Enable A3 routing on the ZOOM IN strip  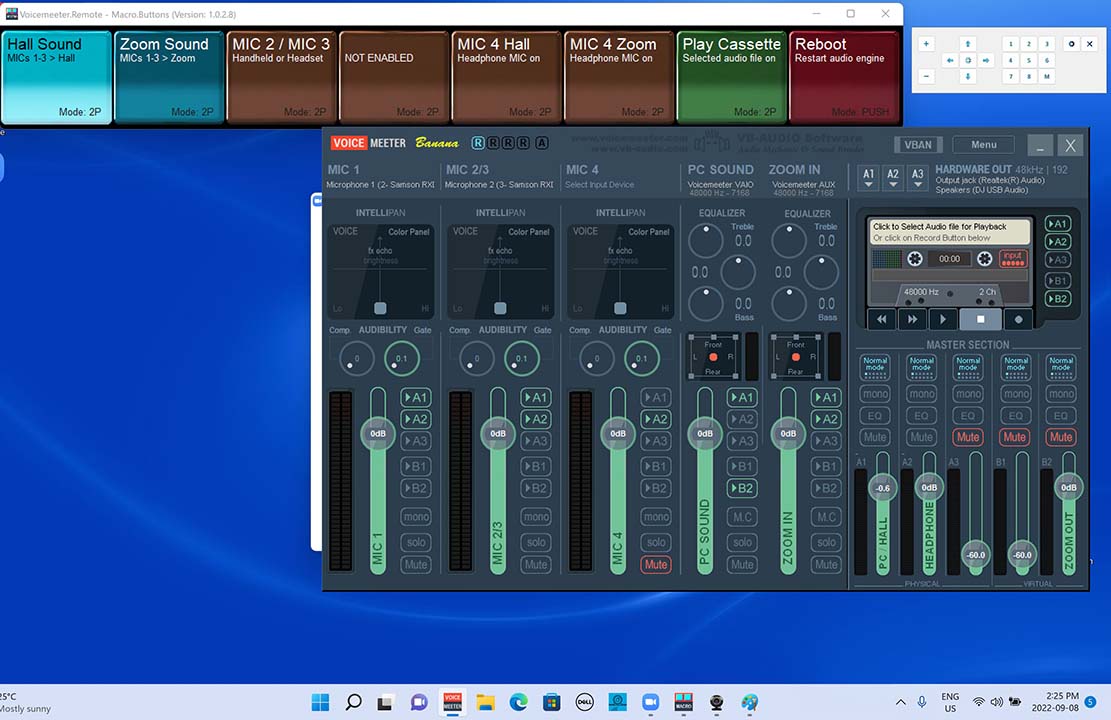[826, 441]
